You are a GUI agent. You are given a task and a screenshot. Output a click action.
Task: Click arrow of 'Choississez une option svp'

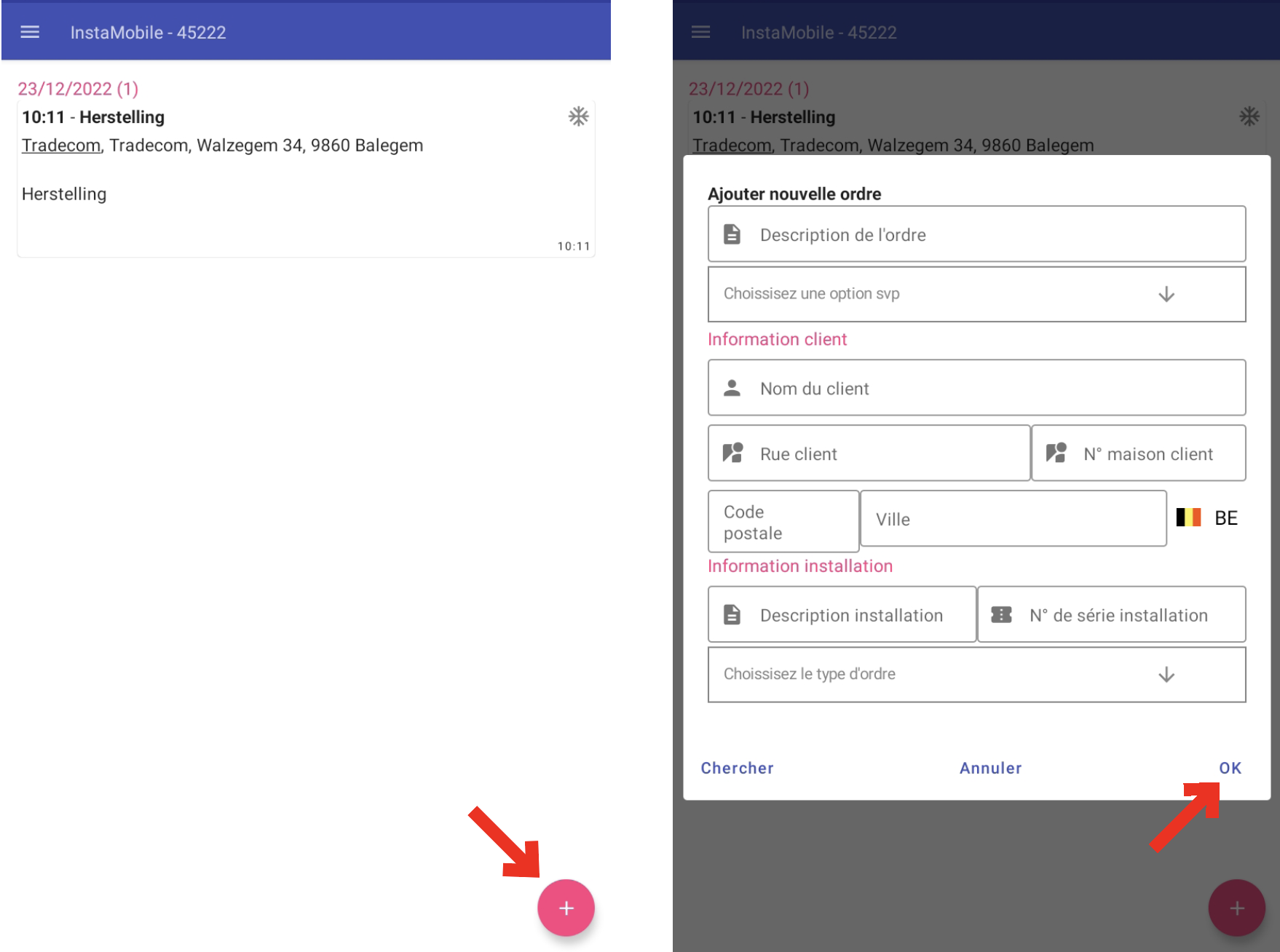(x=1166, y=294)
